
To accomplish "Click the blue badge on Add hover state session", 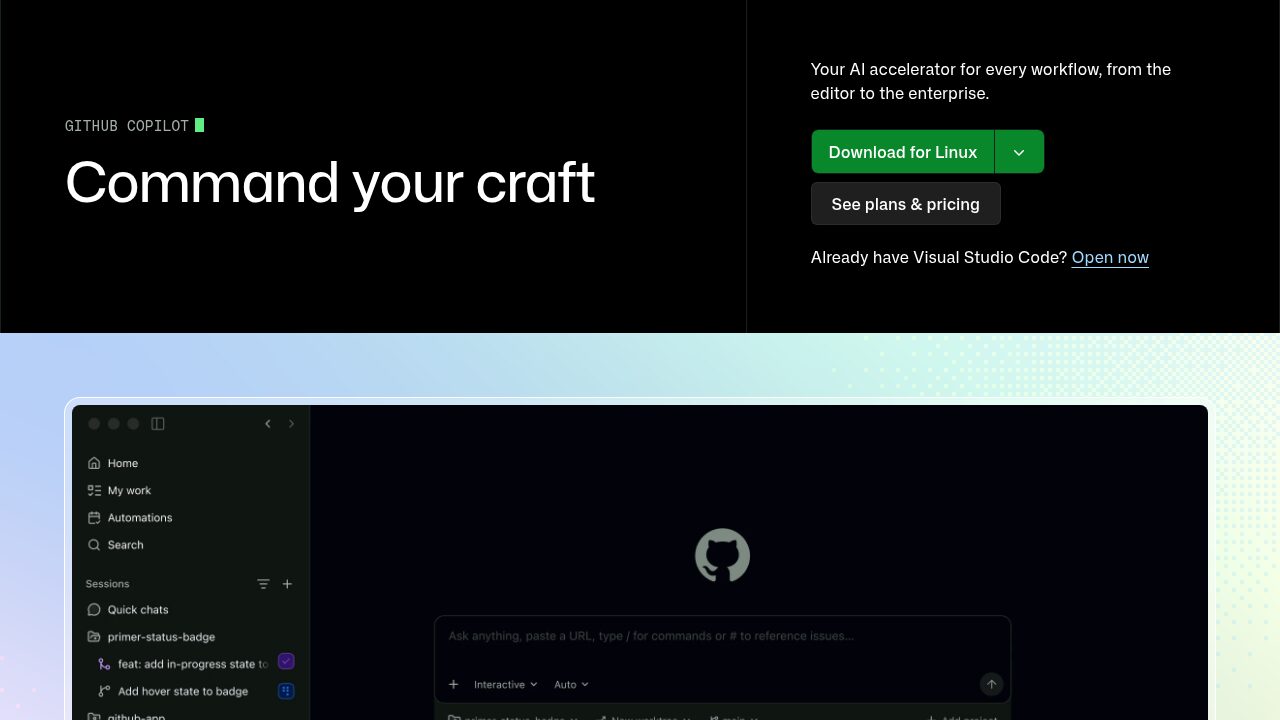I will point(286,691).
